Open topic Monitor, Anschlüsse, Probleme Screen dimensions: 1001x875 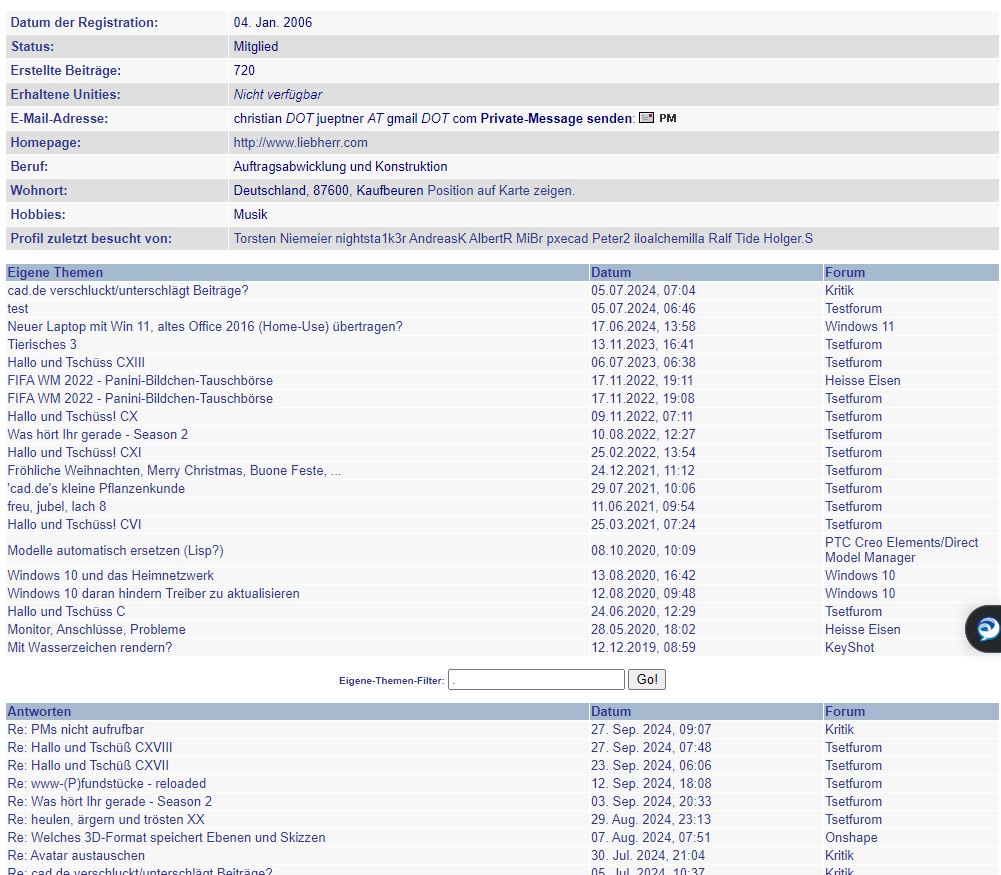point(96,629)
